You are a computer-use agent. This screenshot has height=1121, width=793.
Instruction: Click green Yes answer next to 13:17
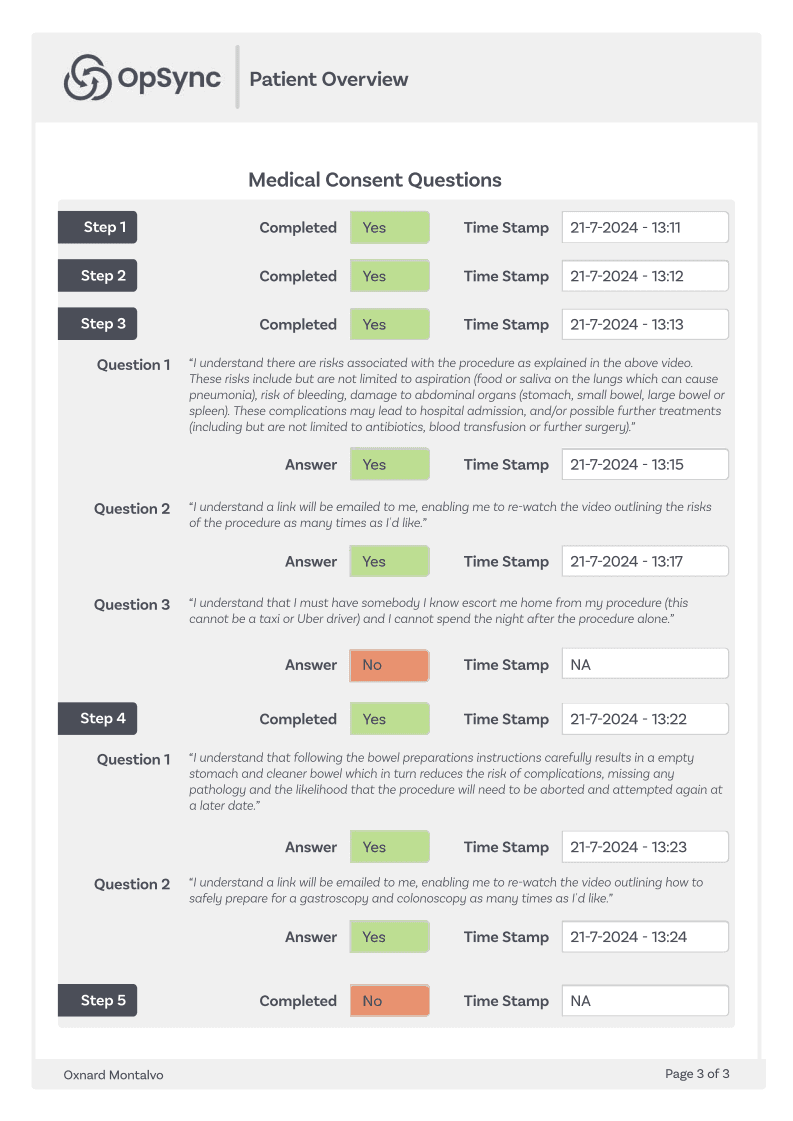(390, 561)
